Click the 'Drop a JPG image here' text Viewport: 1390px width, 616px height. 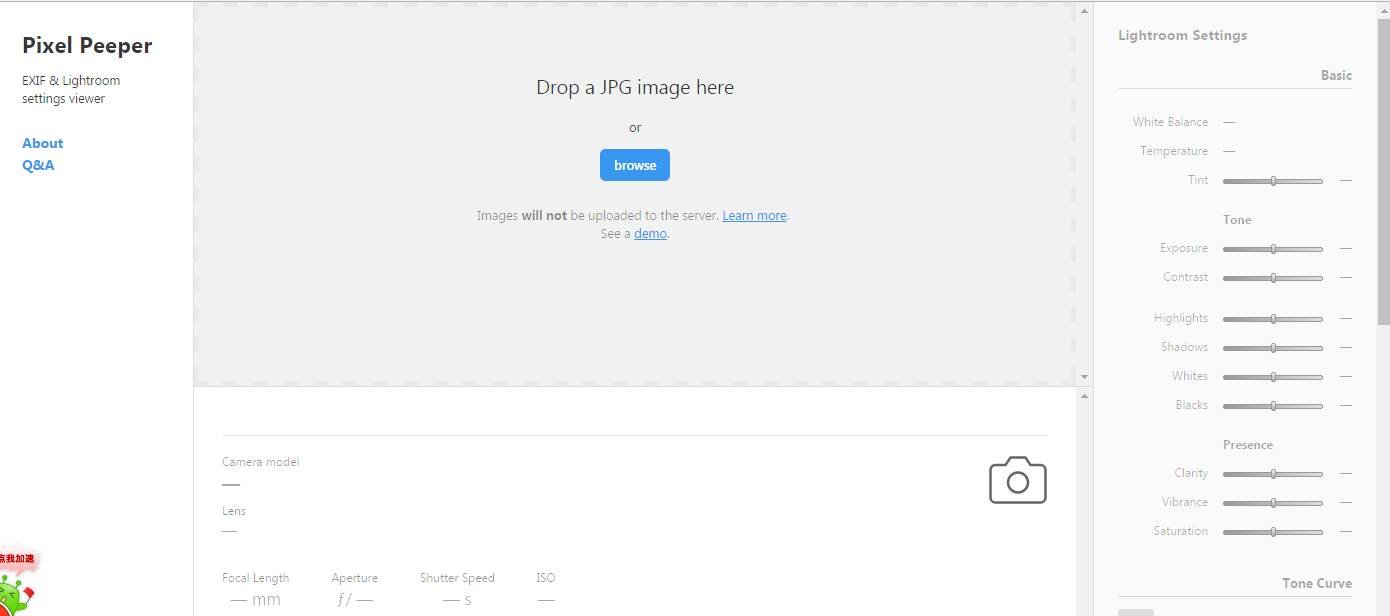[x=635, y=87]
